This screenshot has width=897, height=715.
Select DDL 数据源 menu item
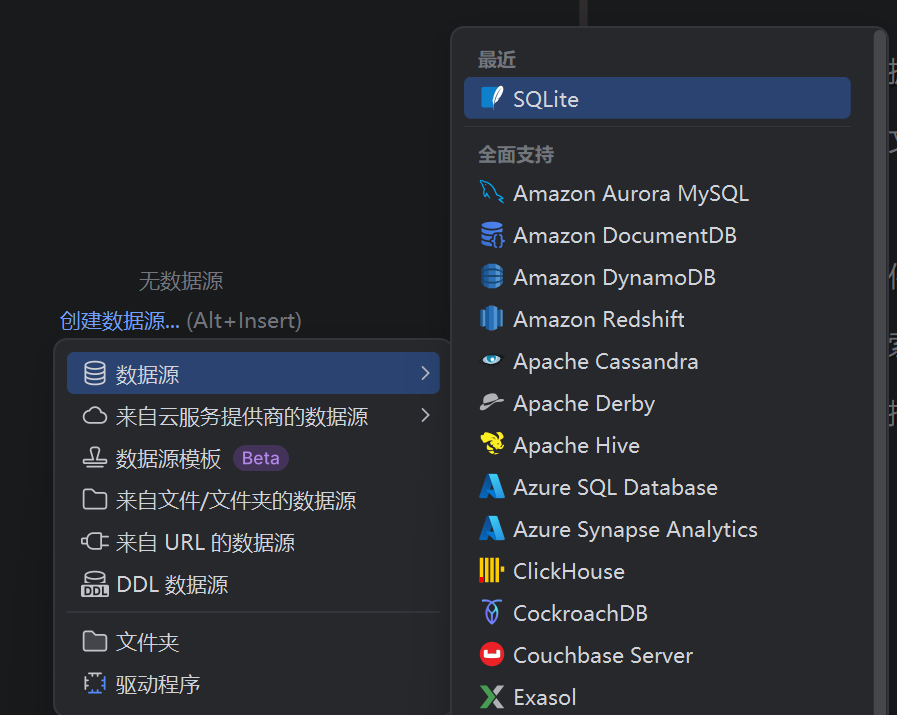coord(253,584)
